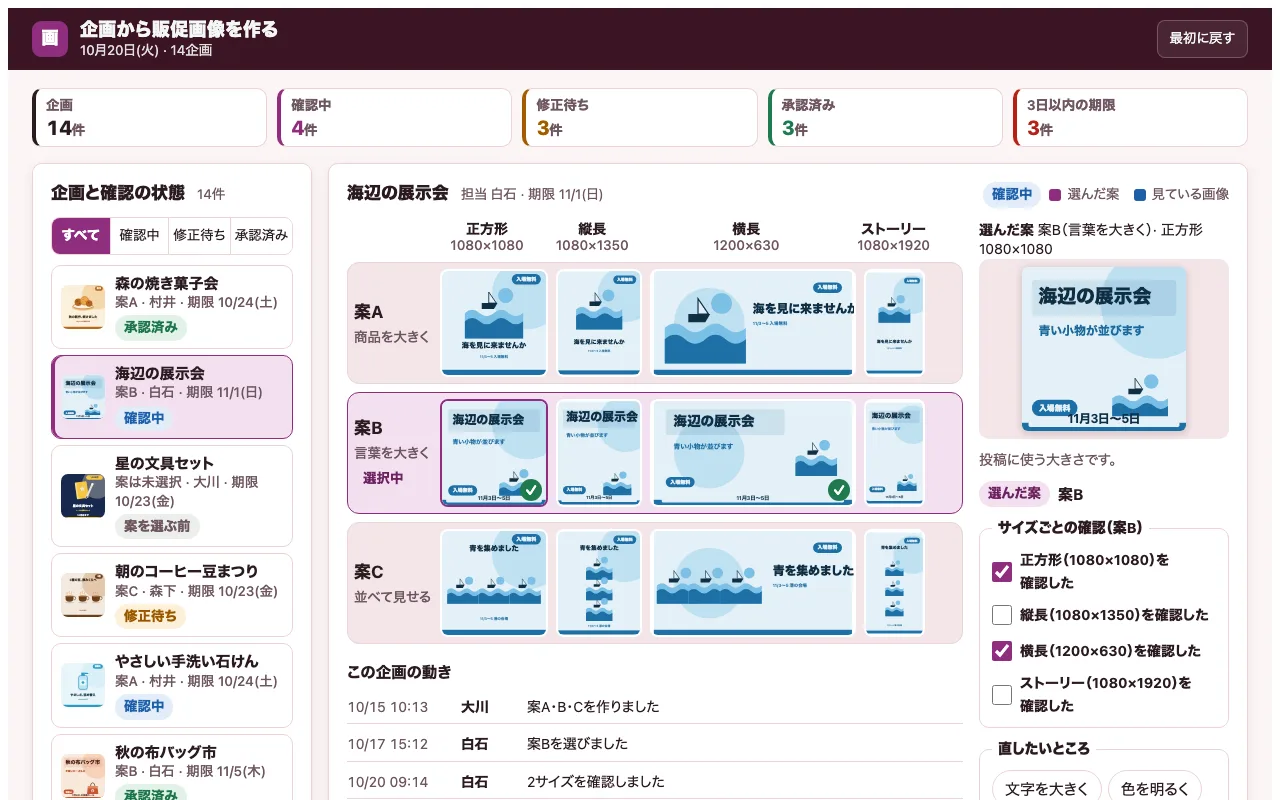Screen dimensions: 1280x800
Task: Select 案C square 青を集めました image
Action: [x=494, y=583]
